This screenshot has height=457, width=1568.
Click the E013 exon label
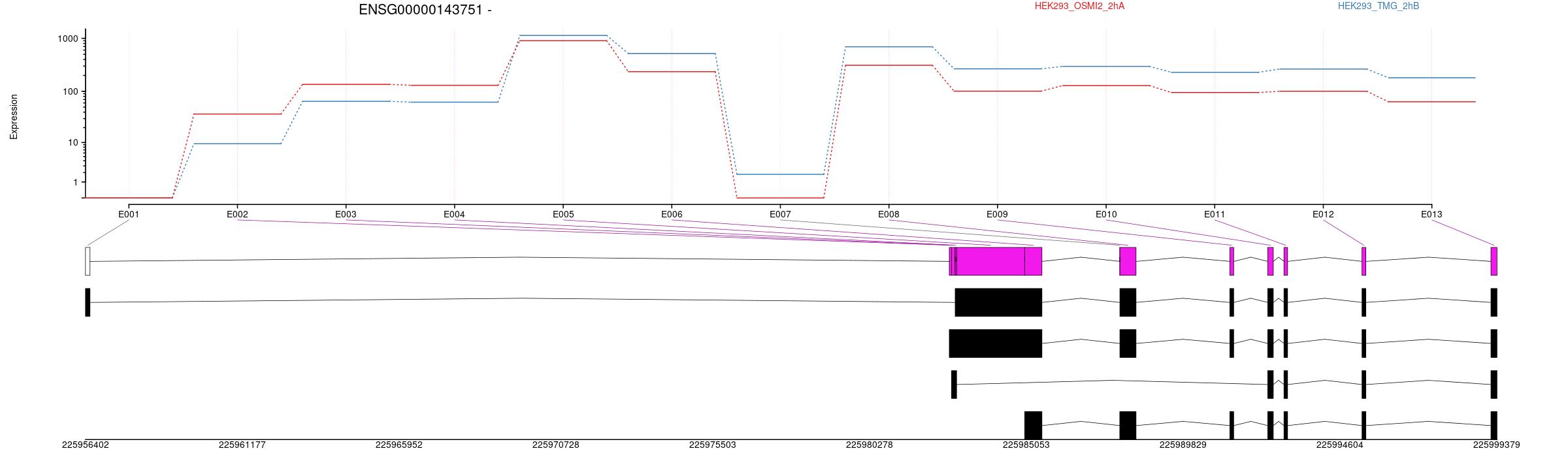(x=1431, y=214)
